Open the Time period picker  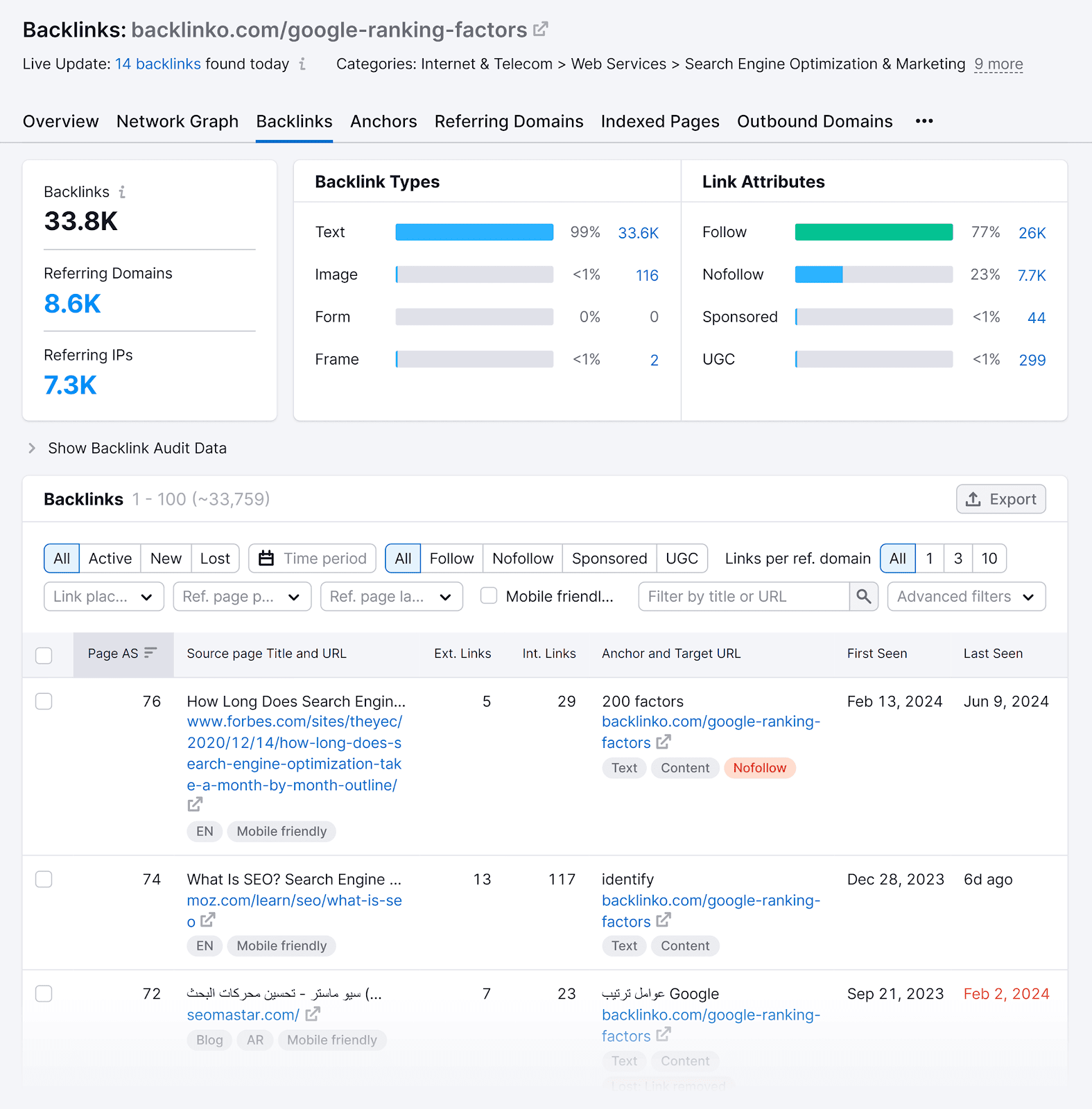point(312,559)
